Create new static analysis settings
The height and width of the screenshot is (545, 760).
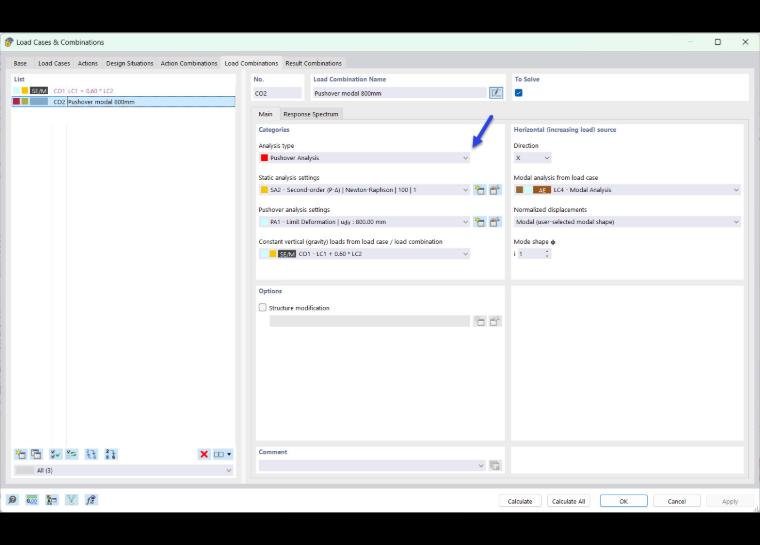[x=479, y=190]
